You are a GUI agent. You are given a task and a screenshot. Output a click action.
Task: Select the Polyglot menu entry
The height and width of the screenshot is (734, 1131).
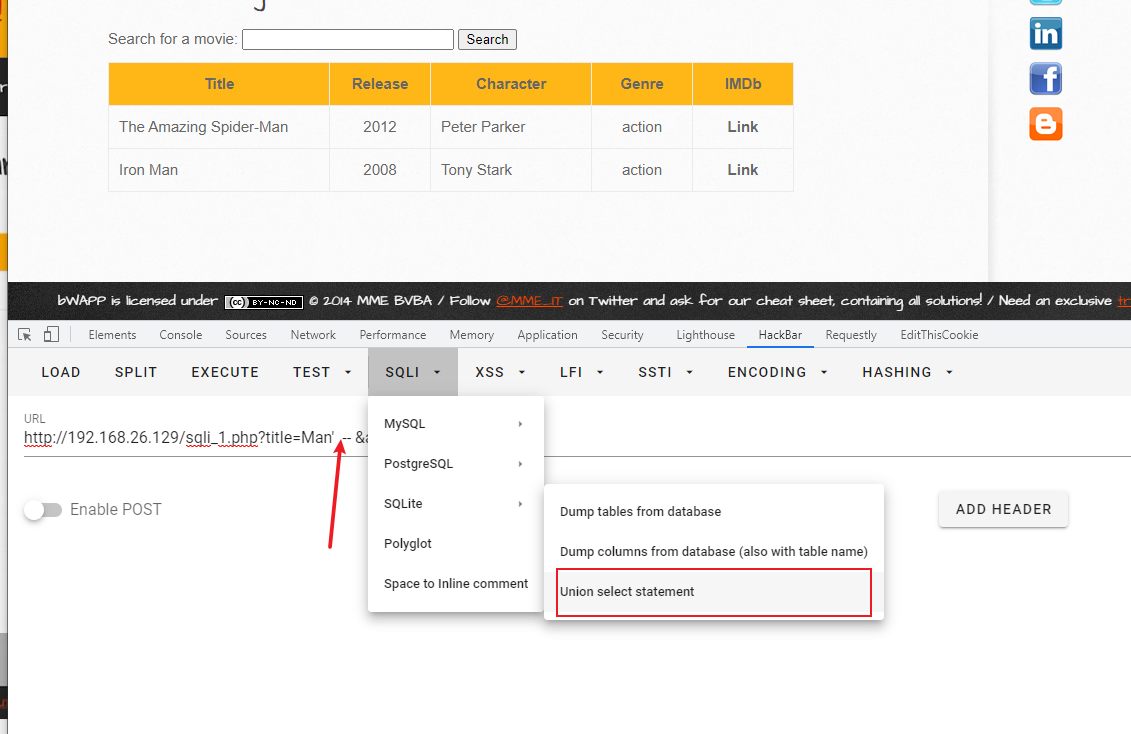(x=455, y=544)
